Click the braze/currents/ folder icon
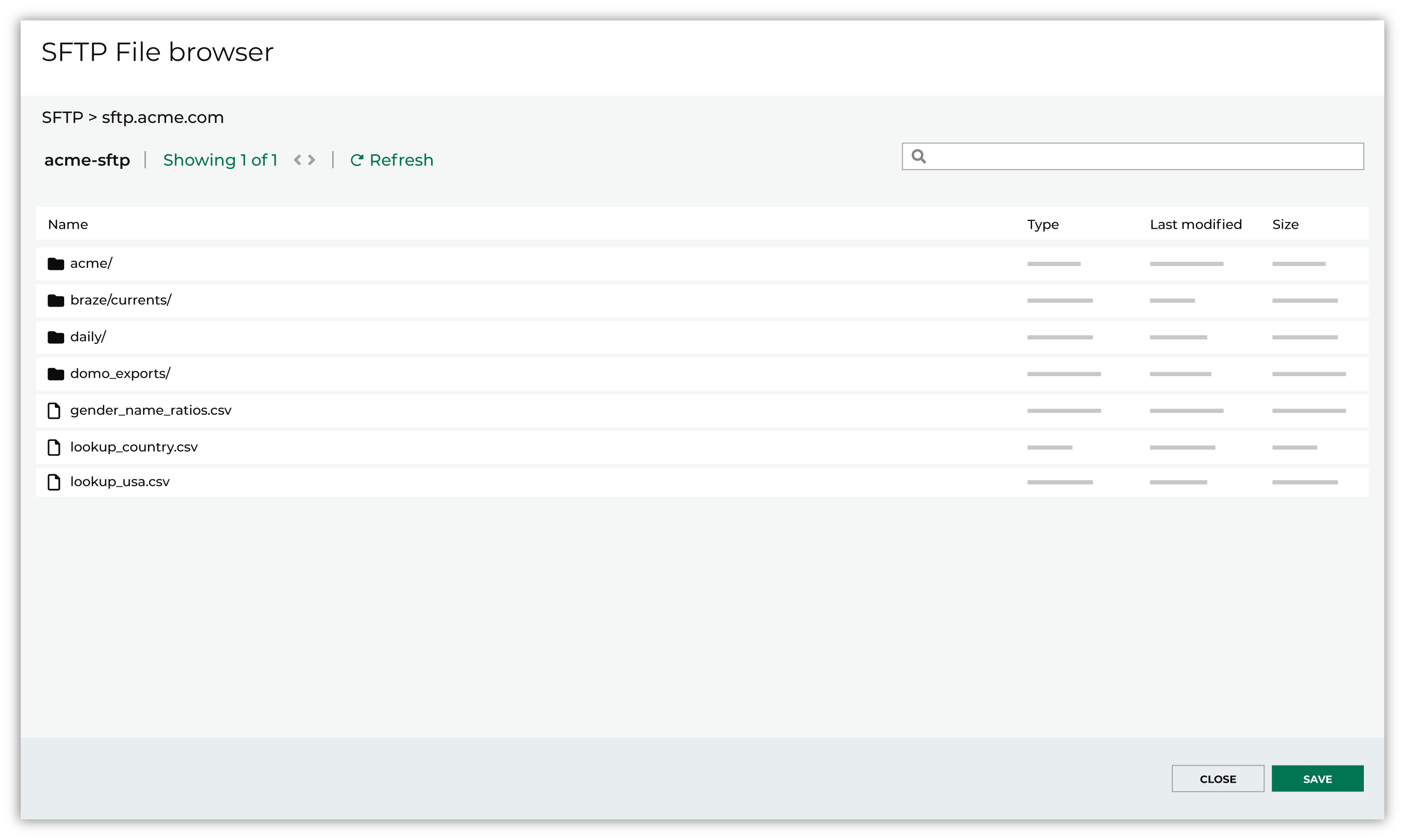 [x=55, y=300]
